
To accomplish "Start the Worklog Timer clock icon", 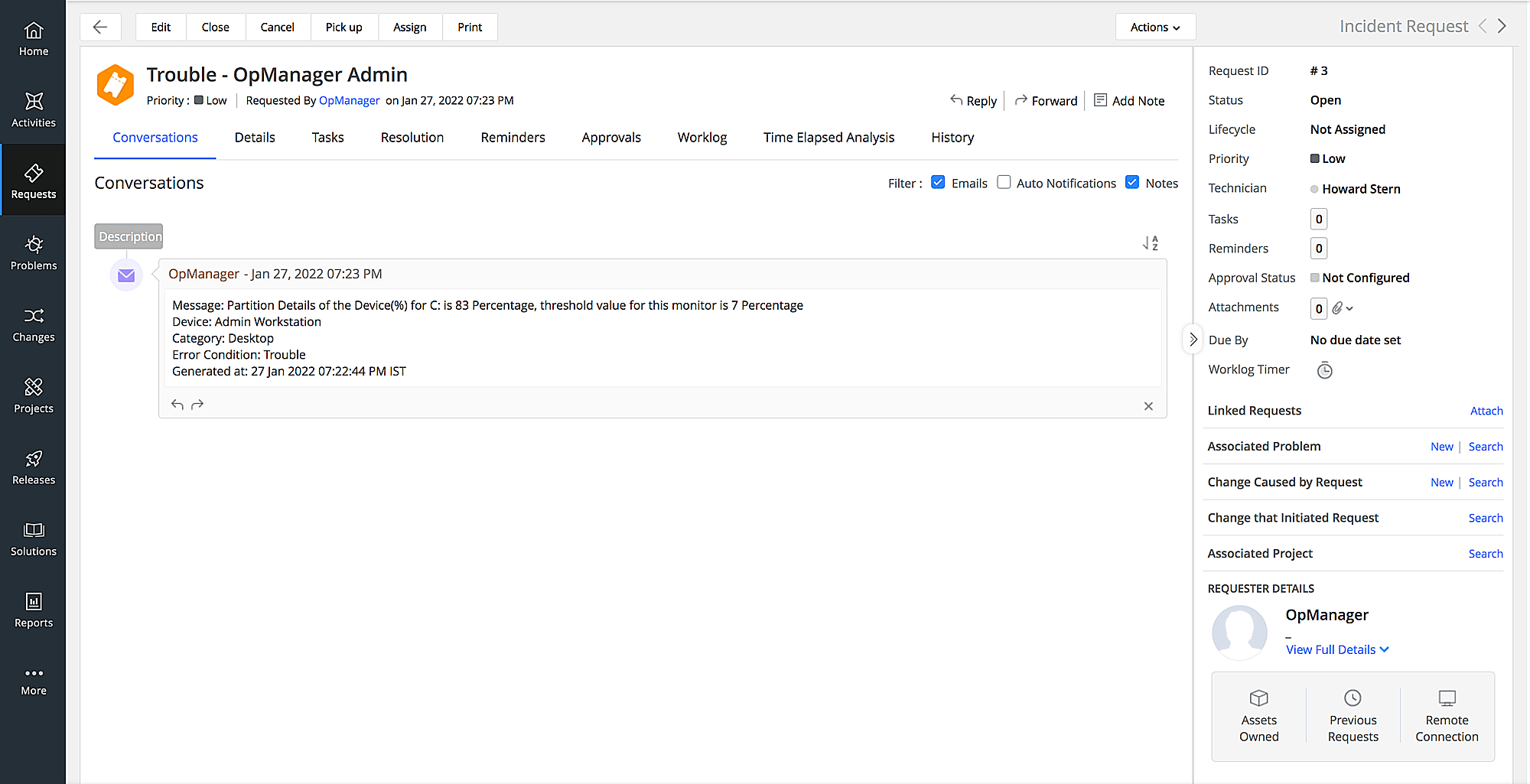I will tap(1324, 371).
